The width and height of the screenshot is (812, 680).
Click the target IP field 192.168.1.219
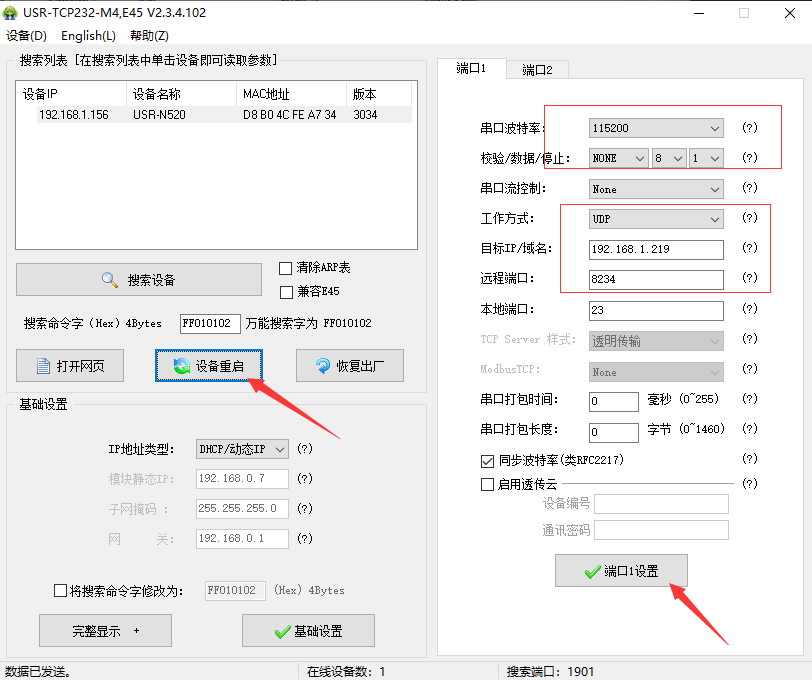(656, 249)
